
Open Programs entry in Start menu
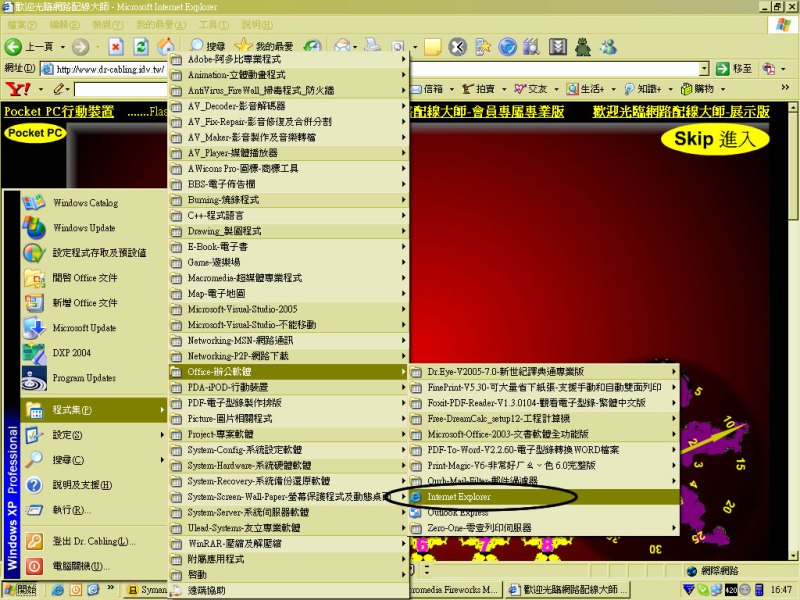pyautogui.click(x=94, y=410)
